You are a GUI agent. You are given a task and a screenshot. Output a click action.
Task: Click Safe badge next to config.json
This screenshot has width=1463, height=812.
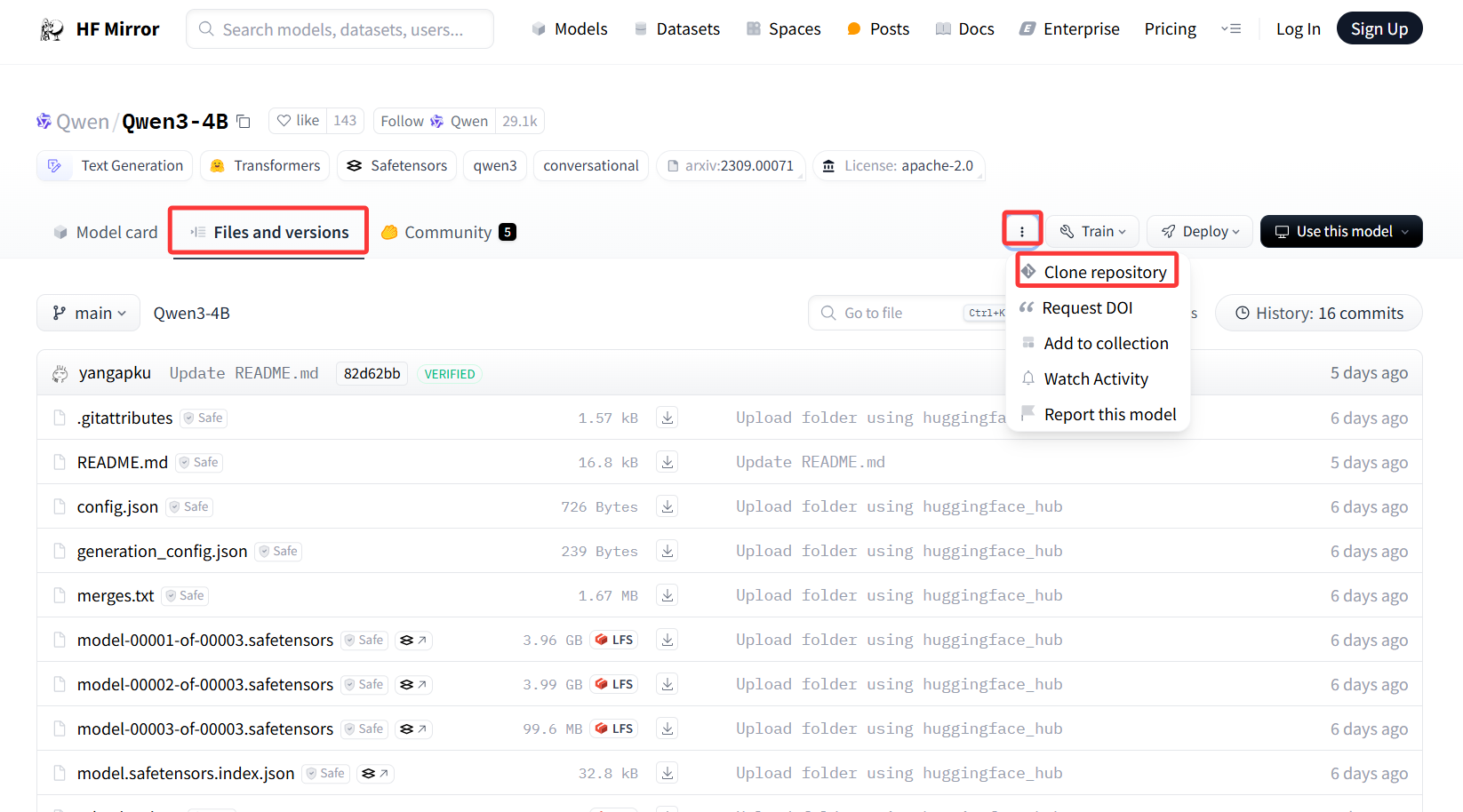pyautogui.click(x=190, y=506)
